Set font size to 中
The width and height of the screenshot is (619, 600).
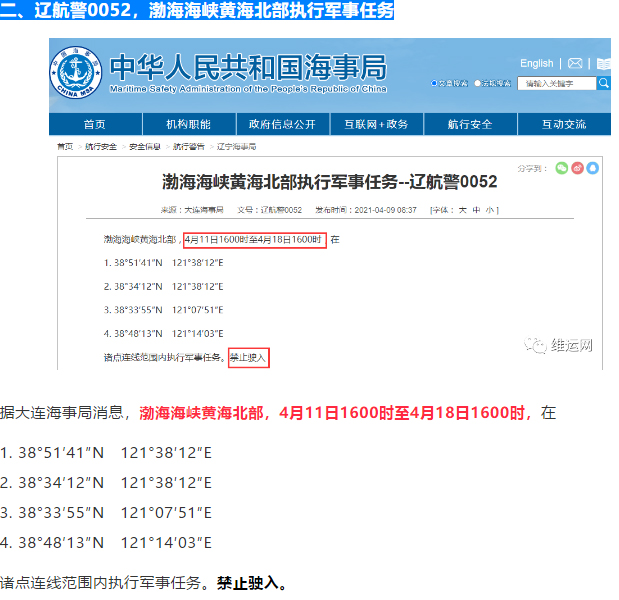pyautogui.click(x=476, y=210)
